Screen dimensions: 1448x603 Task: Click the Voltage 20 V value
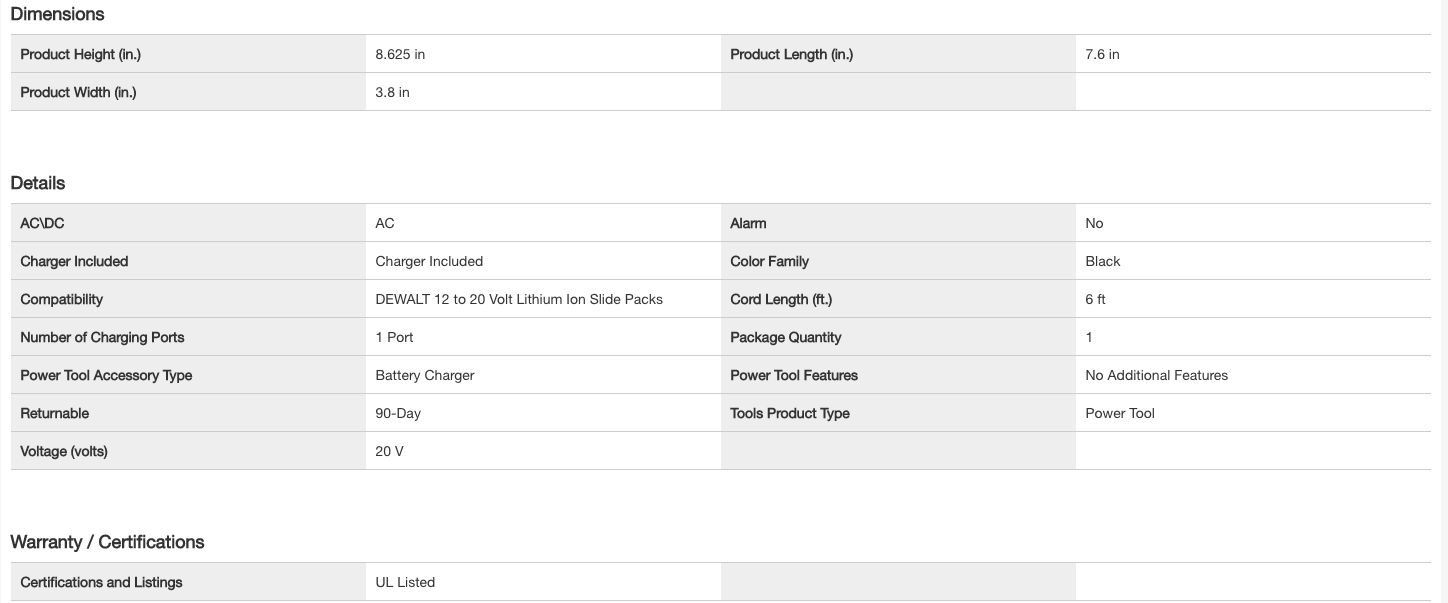(x=389, y=451)
